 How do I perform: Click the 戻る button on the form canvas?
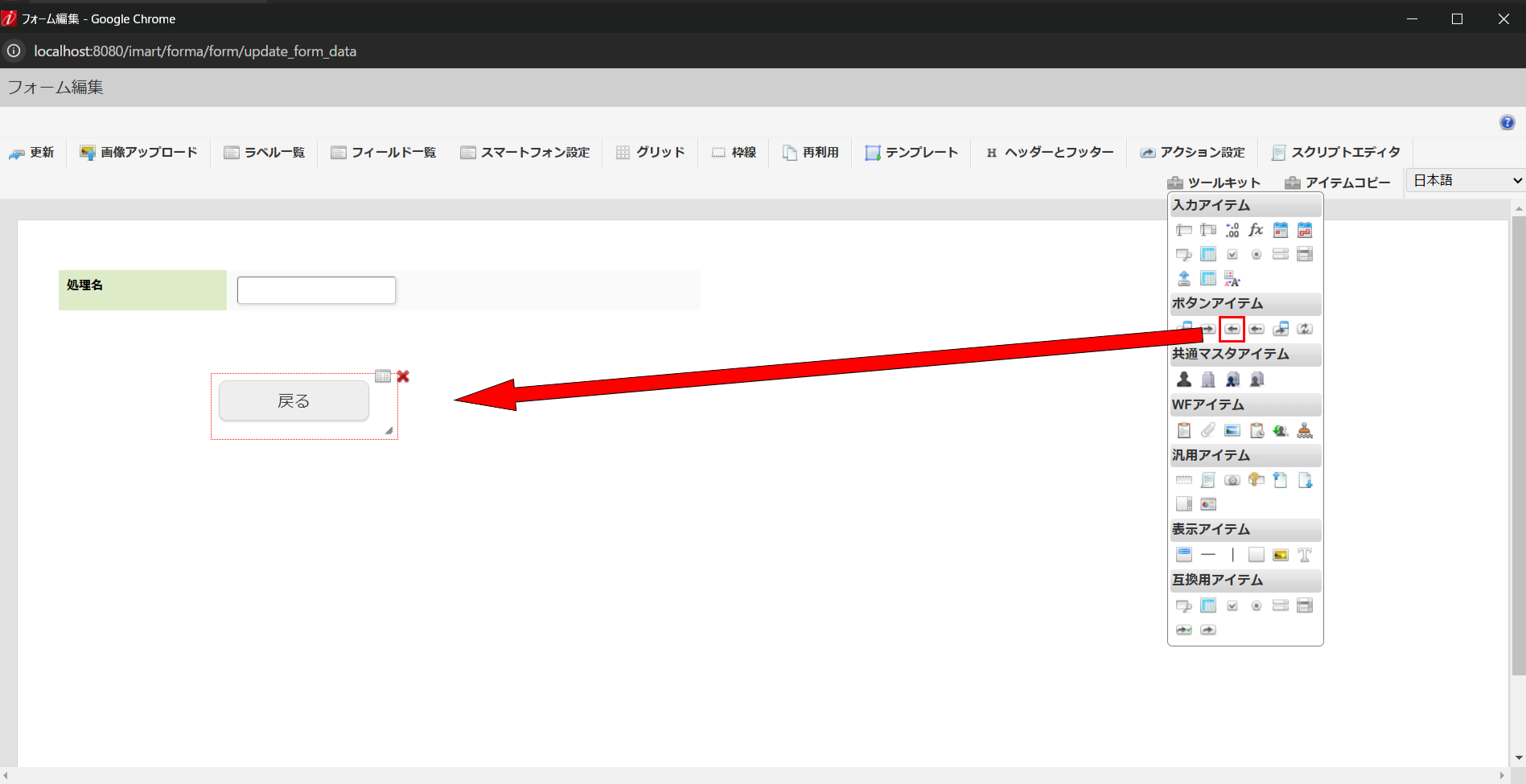pos(294,401)
